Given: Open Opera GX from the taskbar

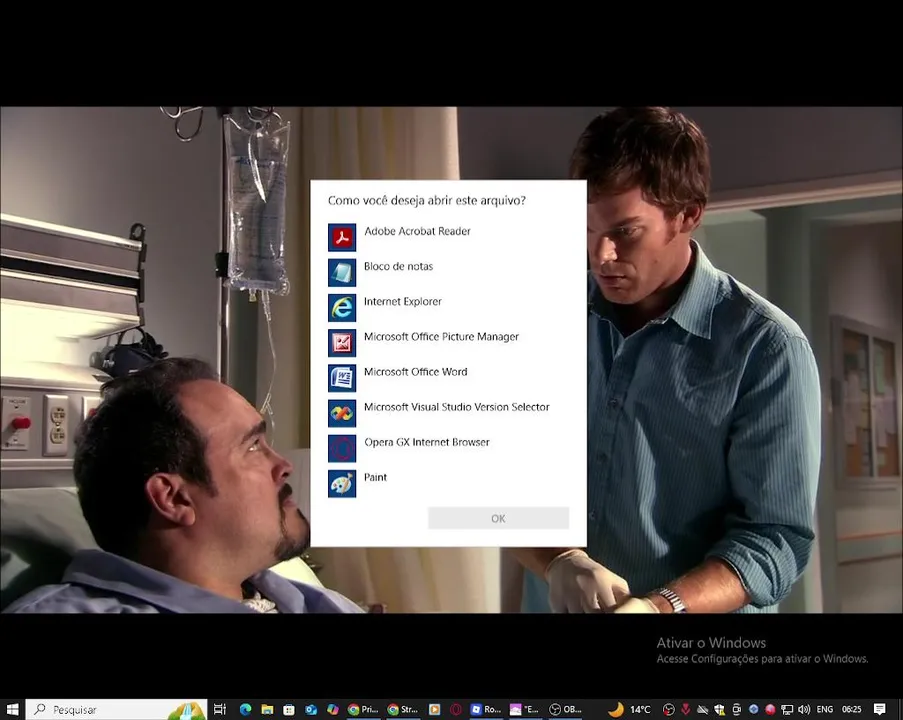Looking at the screenshot, I should [x=456, y=709].
